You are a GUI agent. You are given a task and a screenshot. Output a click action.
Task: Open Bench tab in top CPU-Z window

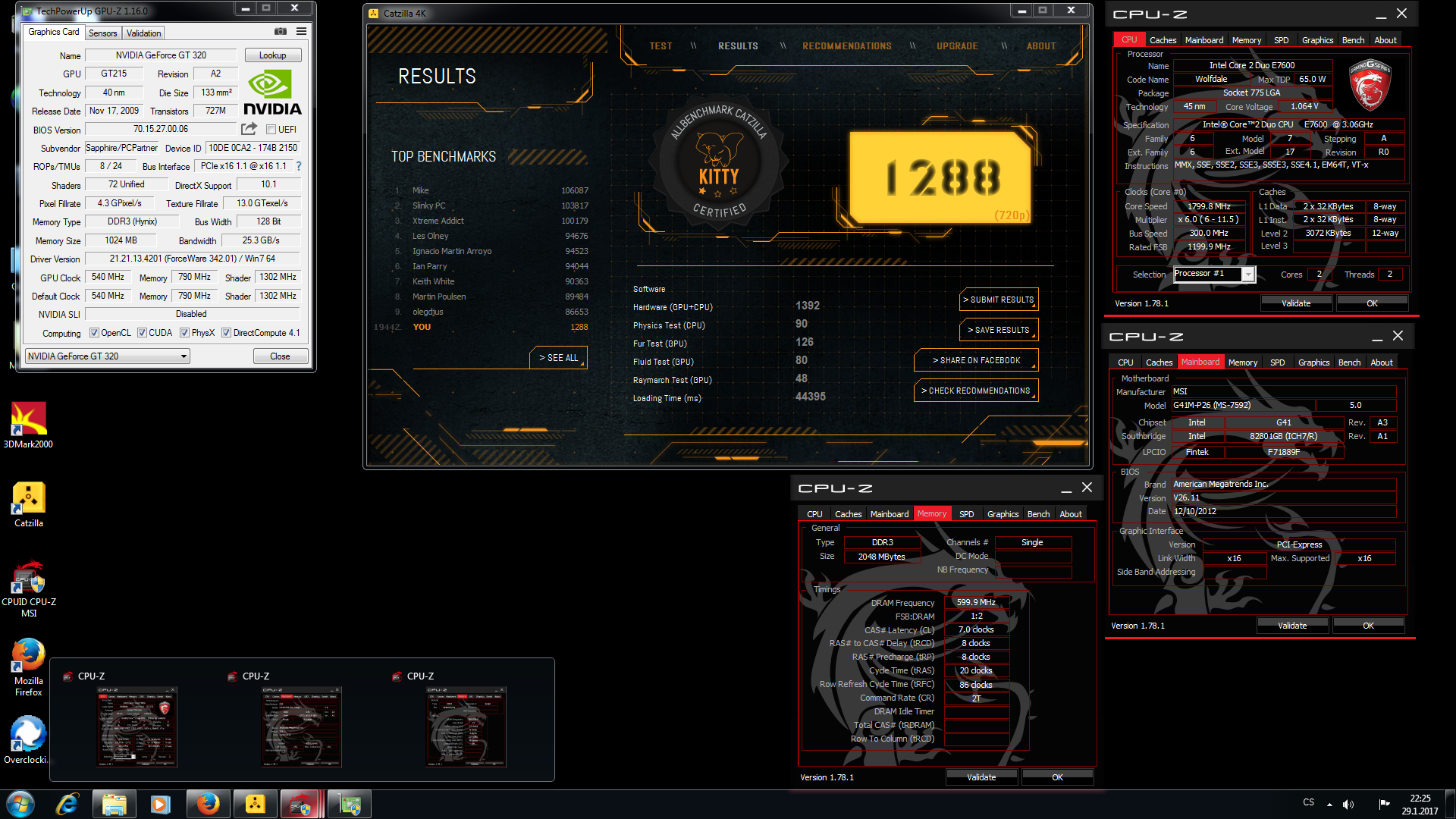(x=1353, y=40)
